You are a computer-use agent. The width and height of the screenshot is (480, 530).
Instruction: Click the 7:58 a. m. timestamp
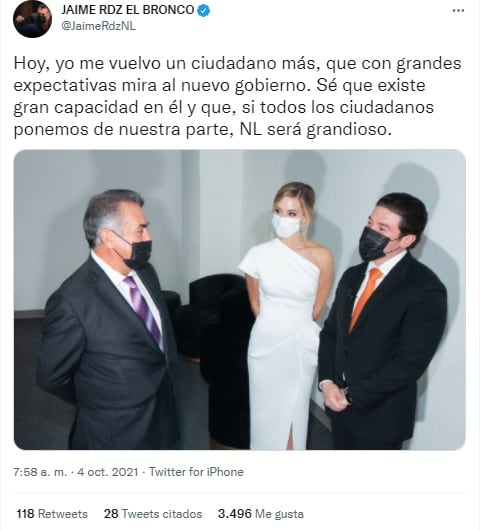[x=41, y=472]
